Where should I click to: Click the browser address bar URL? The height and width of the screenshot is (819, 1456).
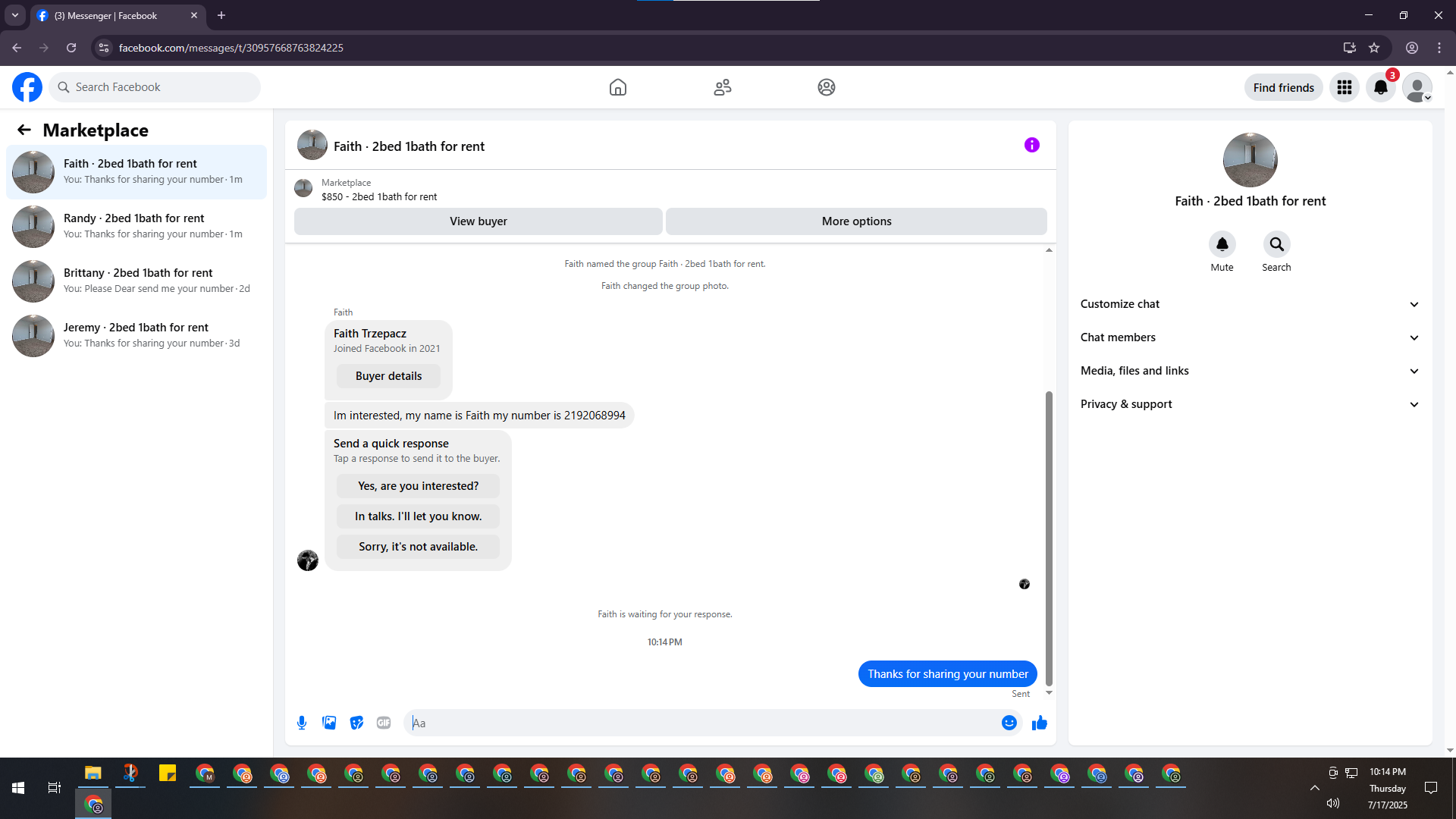click(231, 48)
